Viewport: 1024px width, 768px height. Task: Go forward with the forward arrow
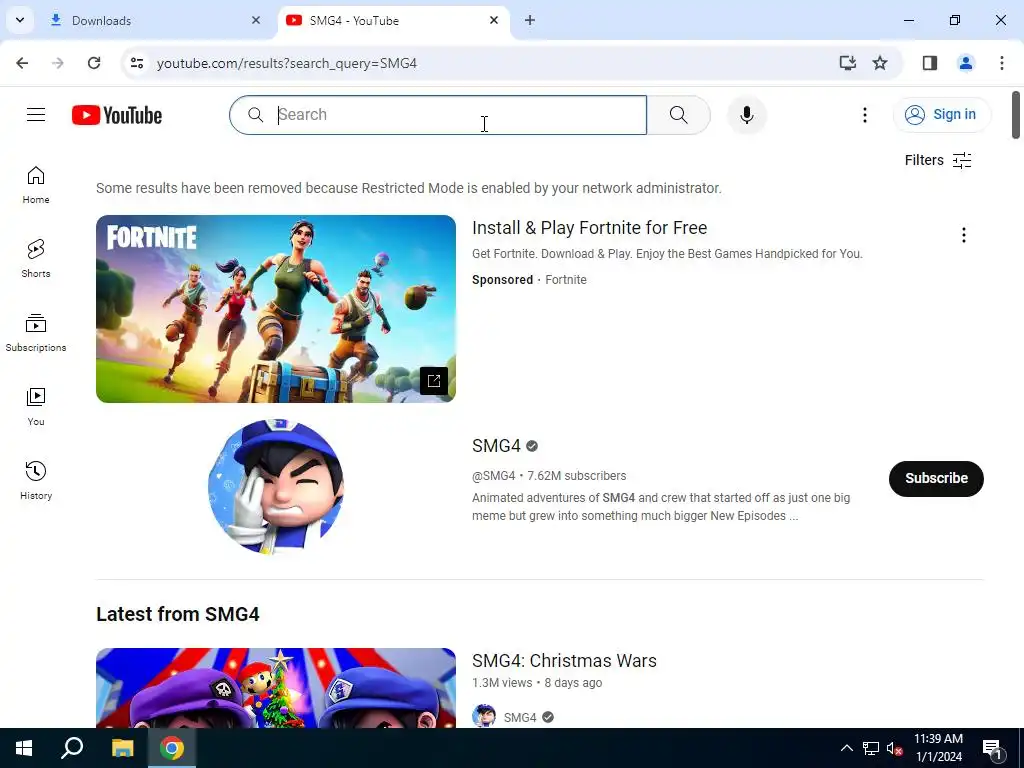[58, 63]
